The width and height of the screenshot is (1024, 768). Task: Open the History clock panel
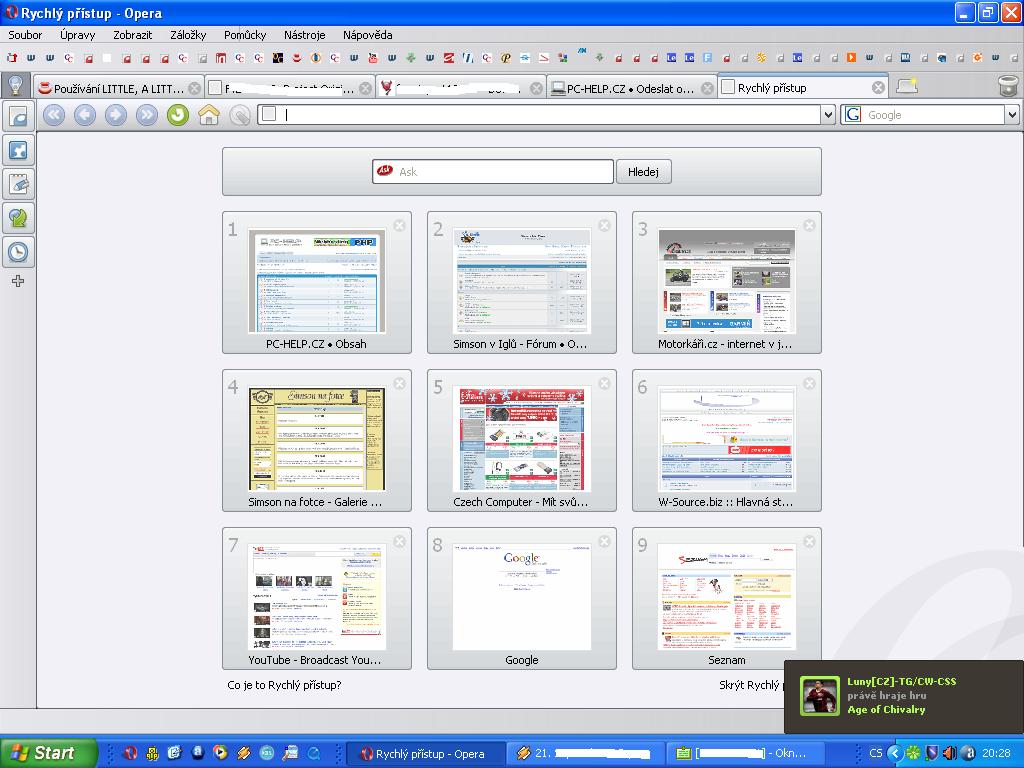tap(18, 251)
